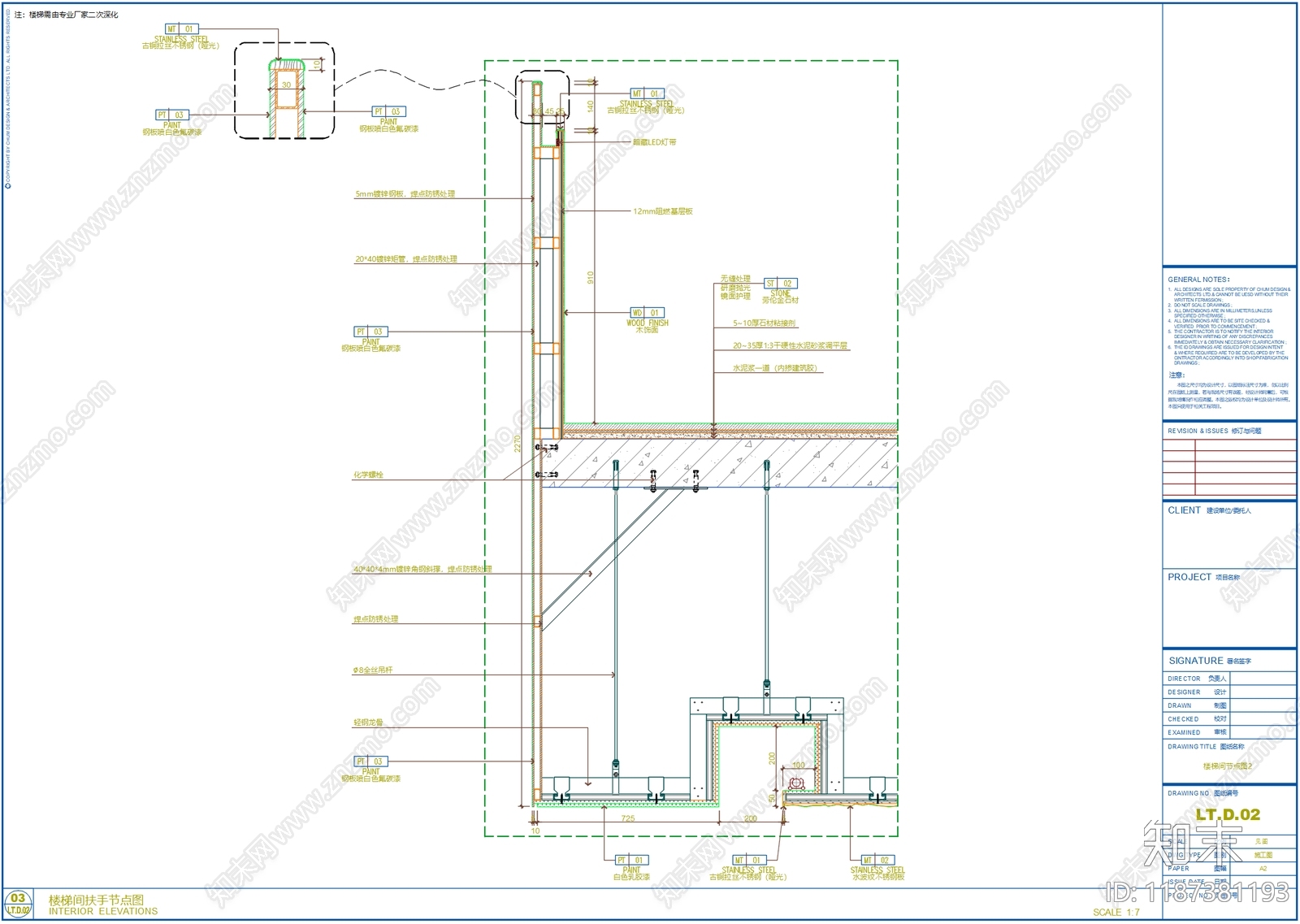Select the '2270' vertical dimension
1300x924 pixels.
click(x=517, y=445)
